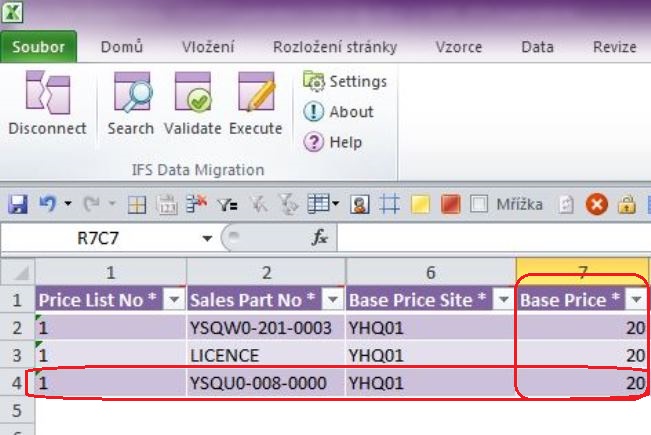
Task: Click the person portrait icon in toolbar
Action: [x=360, y=205]
